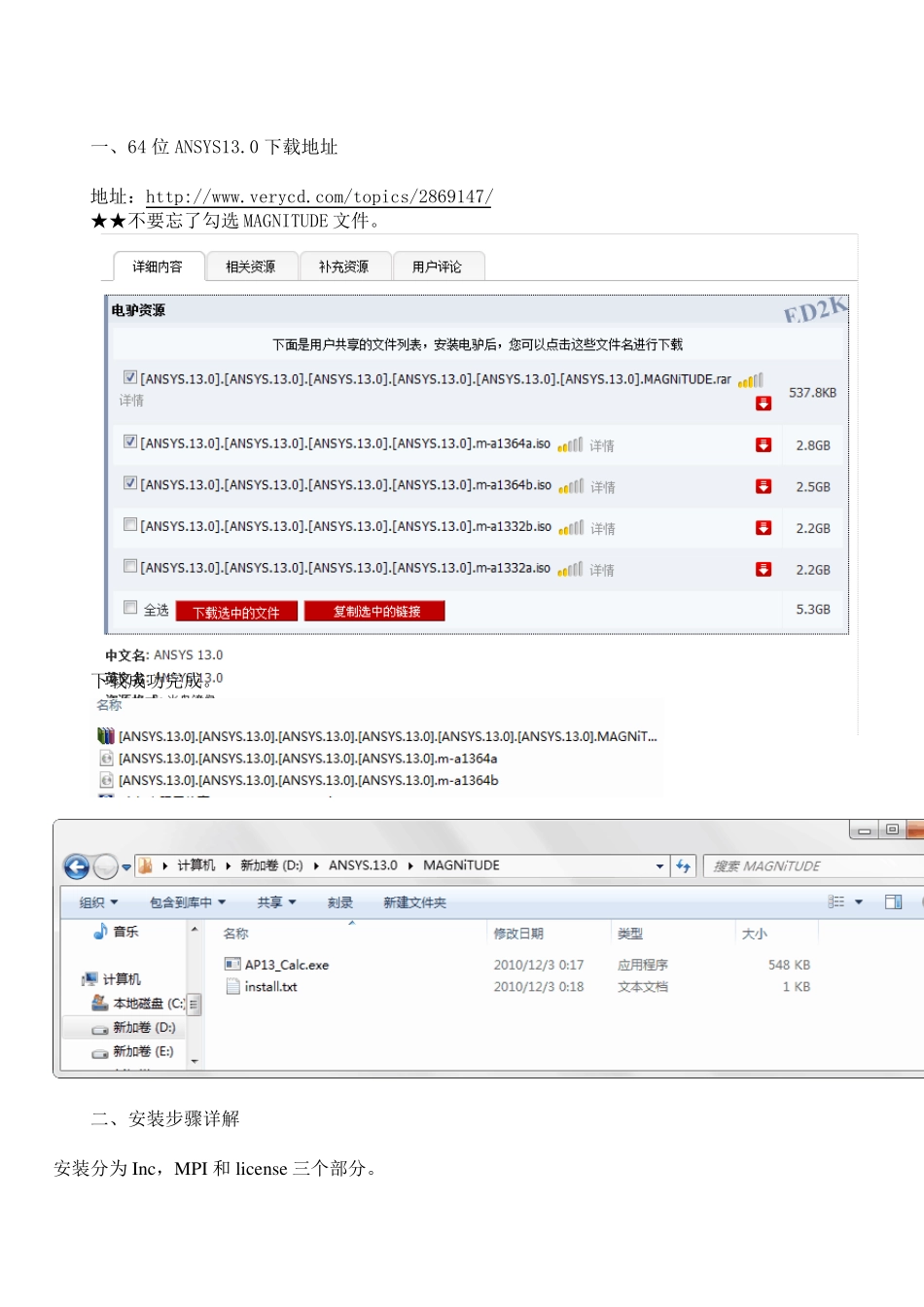Switch to the 相关资源 tab
This screenshot has width=924, height=1307.
pos(250,266)
